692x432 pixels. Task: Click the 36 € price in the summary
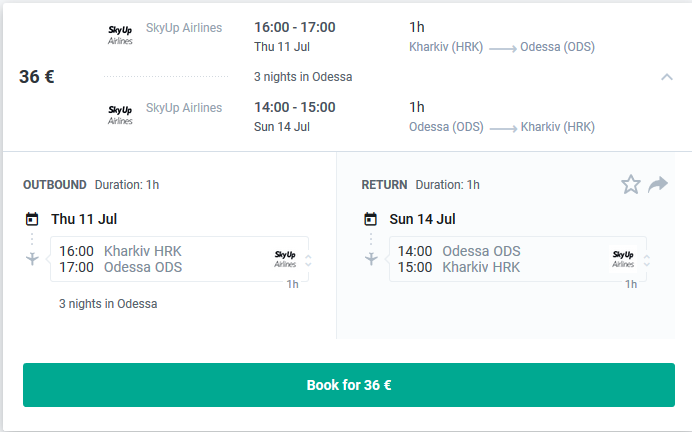37,77
